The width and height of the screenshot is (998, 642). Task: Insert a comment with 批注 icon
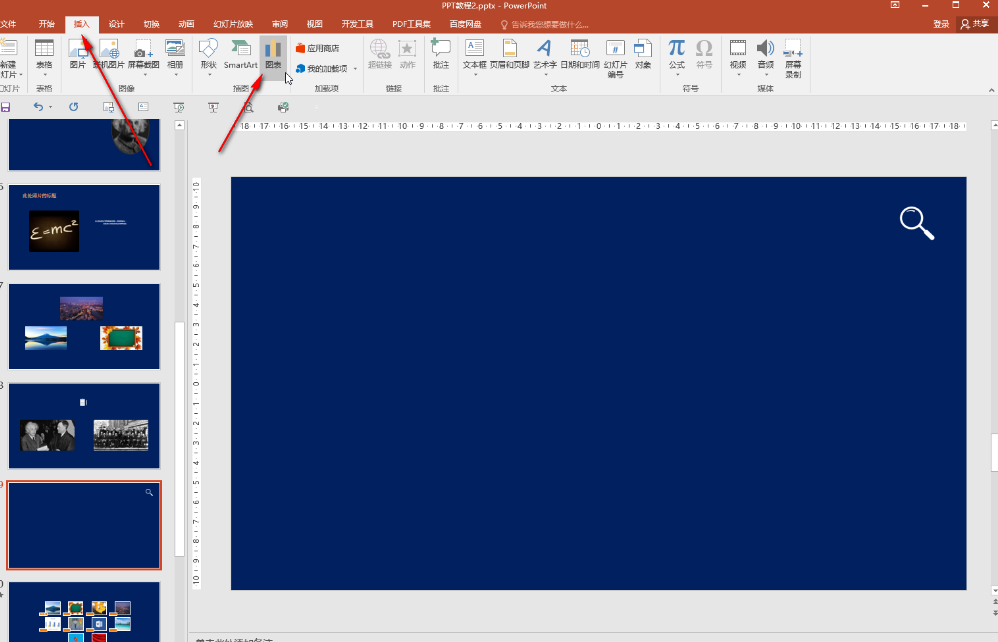tap(441, 54)
